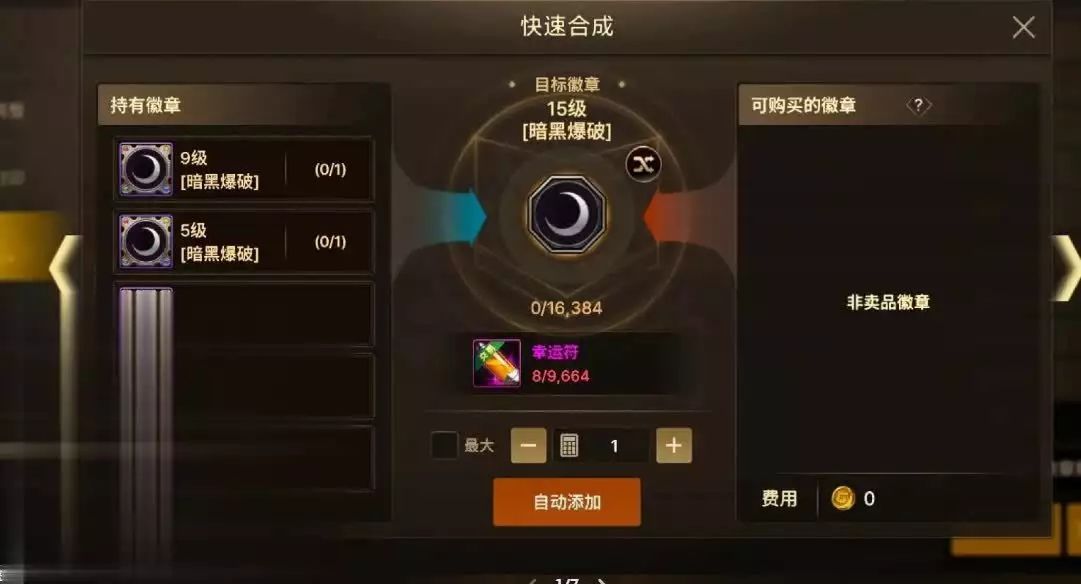
Task: Decrease quantity with the minus button
Action: (528, 445)
